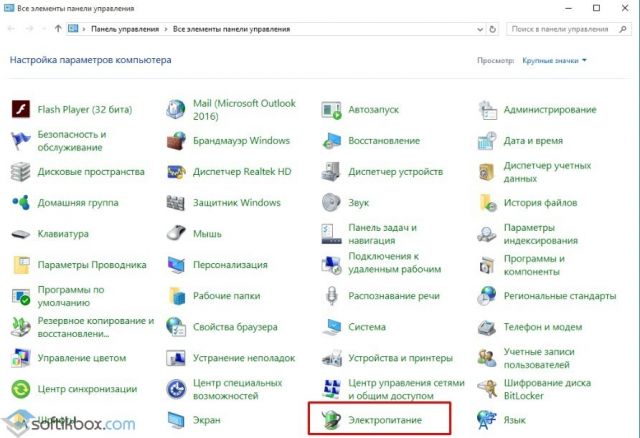Click the Мышь icon
This screenshot has height=438, width=640.
click(176, 233)
